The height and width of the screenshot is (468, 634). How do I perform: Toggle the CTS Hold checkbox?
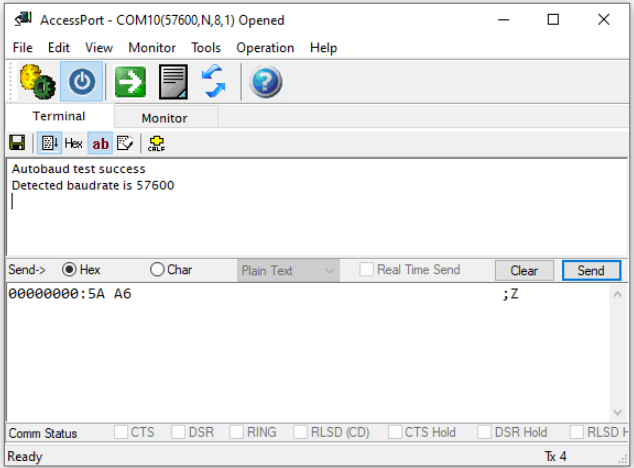pos(395,432)
